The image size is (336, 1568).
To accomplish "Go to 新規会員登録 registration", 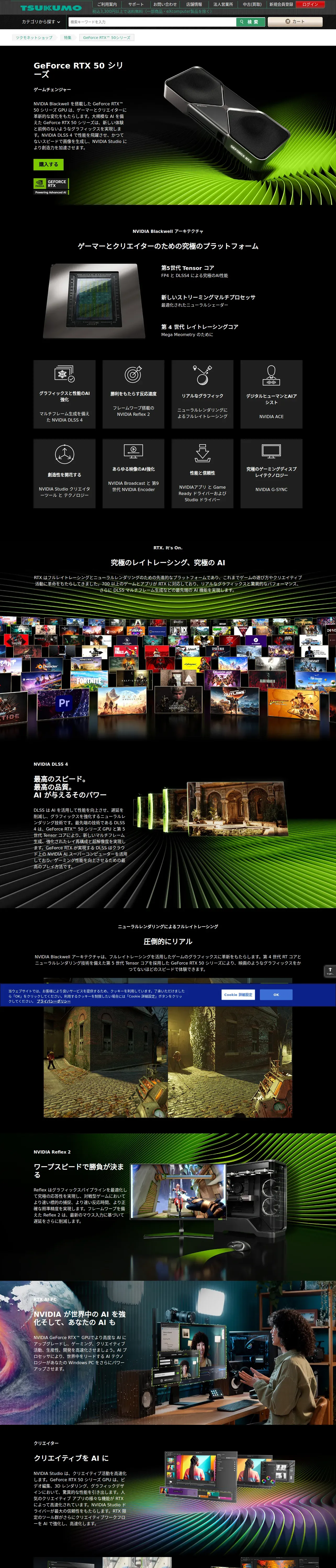I will pyautogui.click(x=281, y=4).
